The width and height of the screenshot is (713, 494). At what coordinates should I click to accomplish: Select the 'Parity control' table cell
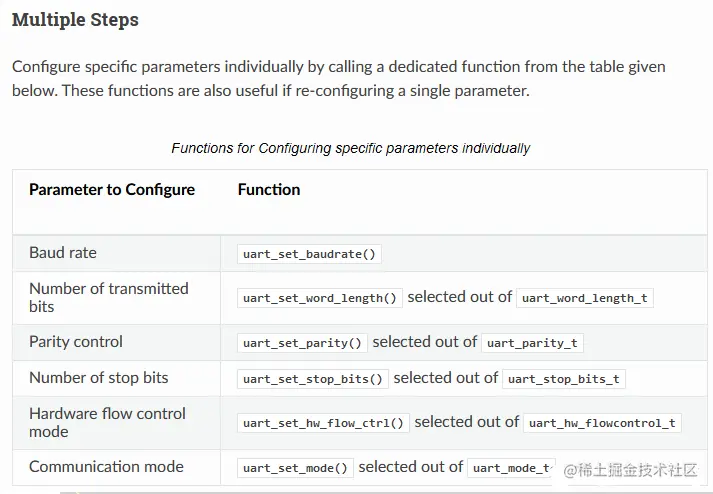76,342
